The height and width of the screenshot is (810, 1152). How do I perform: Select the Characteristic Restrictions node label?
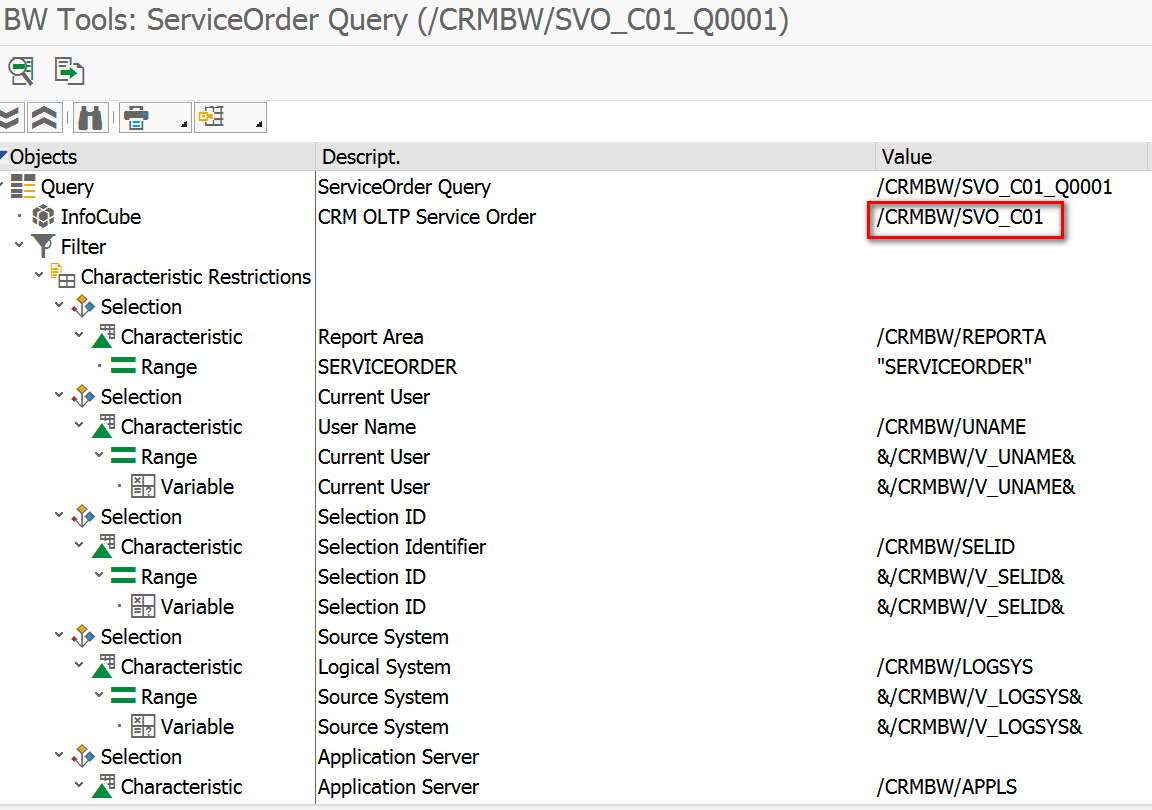click(x=196, y=277)
